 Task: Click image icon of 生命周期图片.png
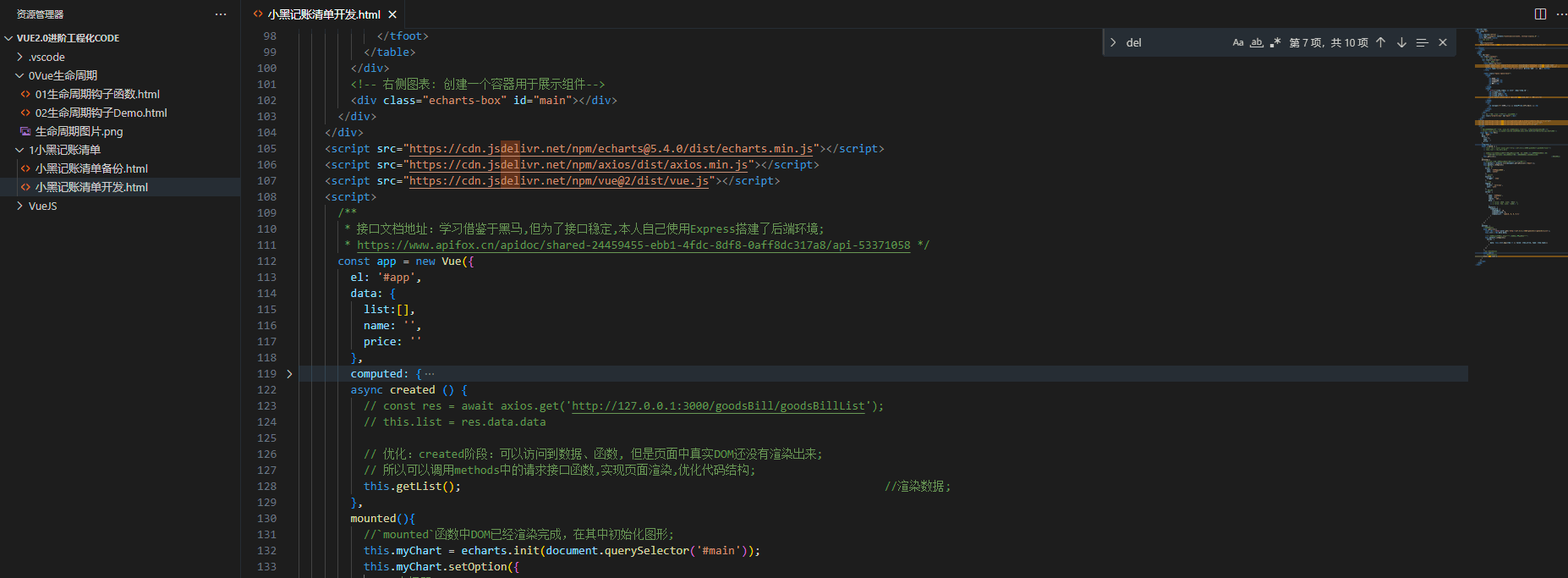(x=25, y=131)
